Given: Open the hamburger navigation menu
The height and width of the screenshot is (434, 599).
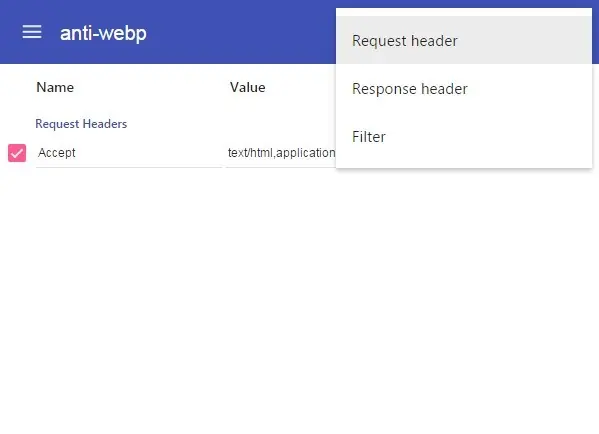Looking at the screenshot, I should pos(32,32).
